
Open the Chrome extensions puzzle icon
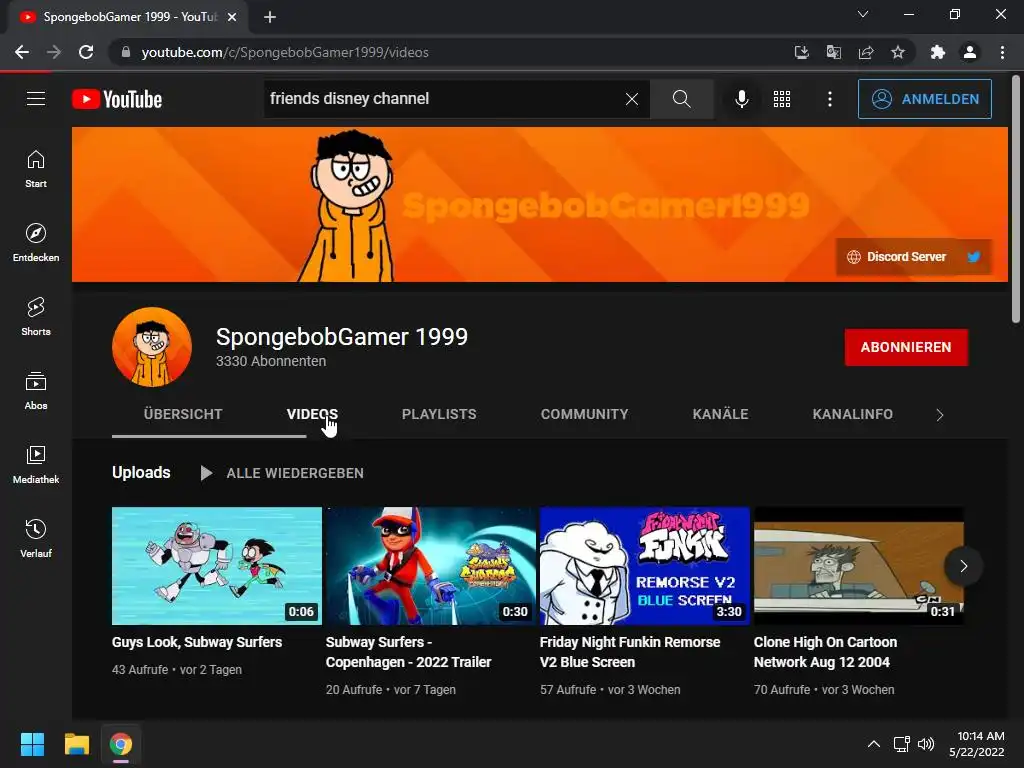(x=938, y=52)
